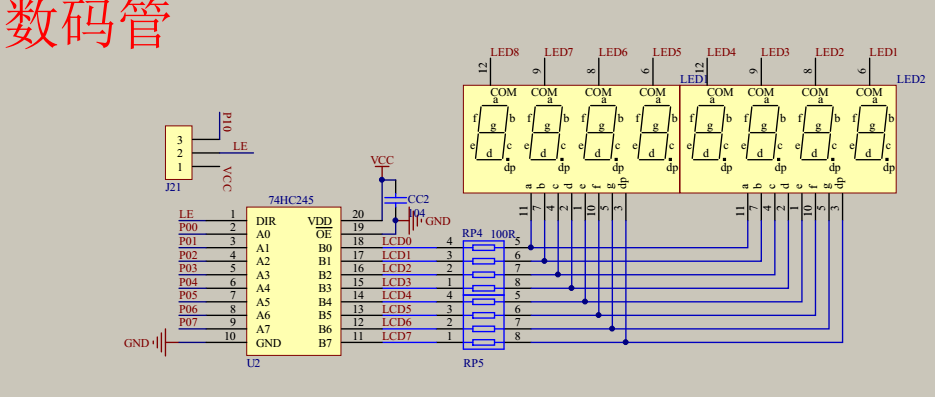Click the RP4 resistor pack top resistor
The image size is (935, 397).
[x=484, y=247]
